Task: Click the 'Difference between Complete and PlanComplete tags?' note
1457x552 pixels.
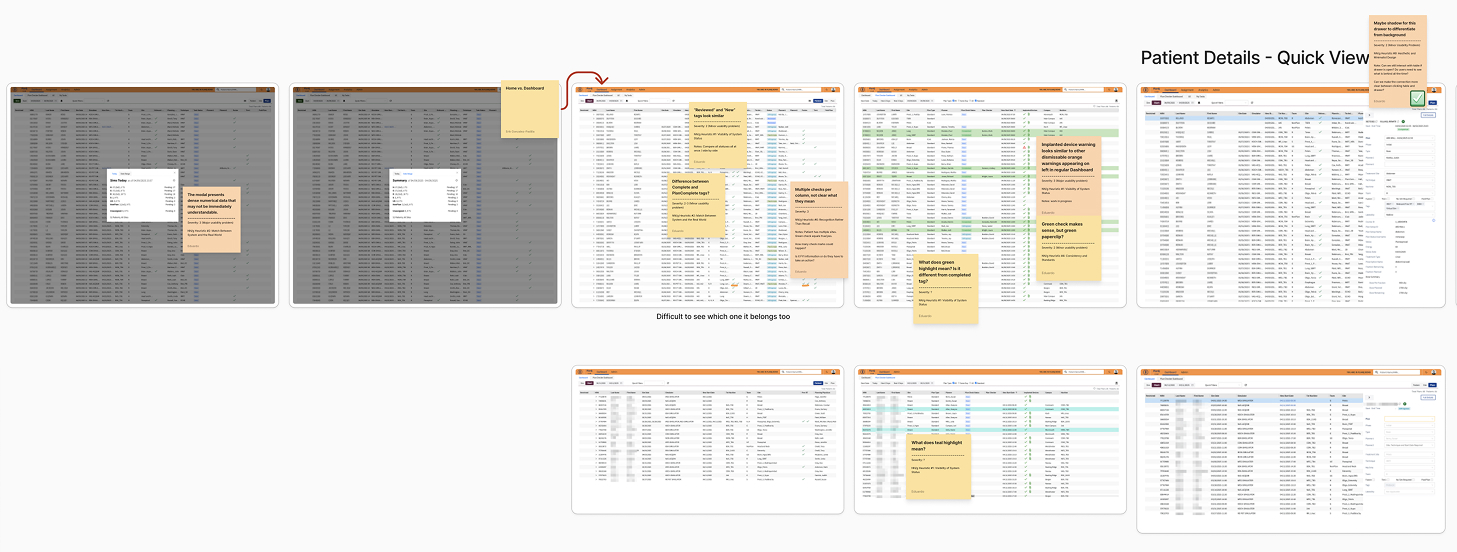Action: point(698,208)
